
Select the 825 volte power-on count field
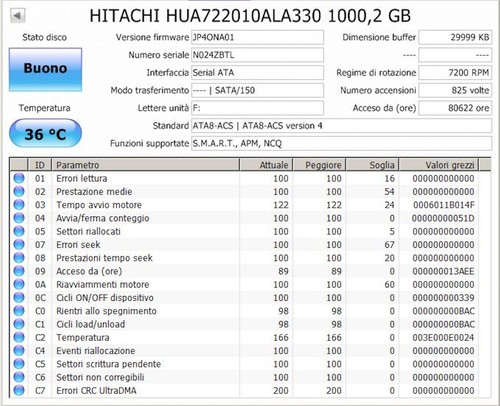(455, 90)
